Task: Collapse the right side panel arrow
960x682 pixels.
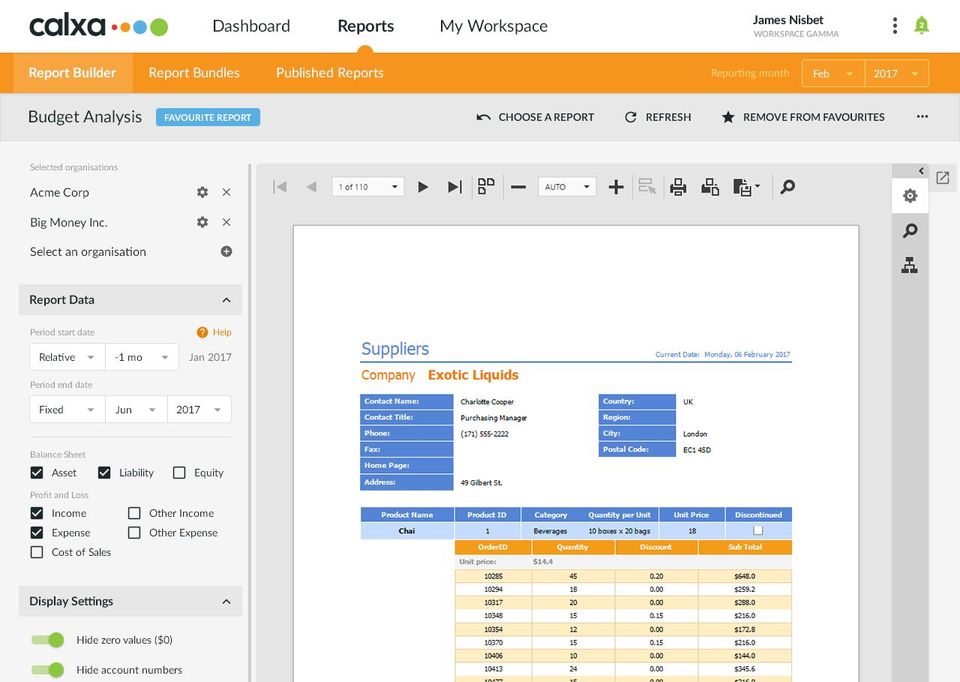Action: coord(921,171)
